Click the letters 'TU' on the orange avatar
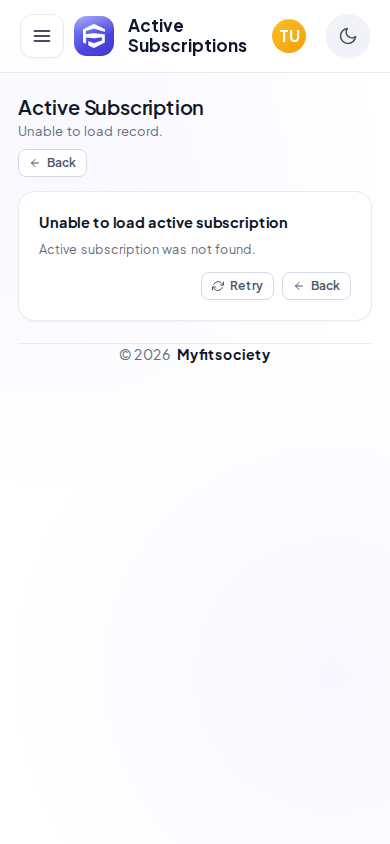The width and height of the screenshot is (390, 844). tap(289, 37)
